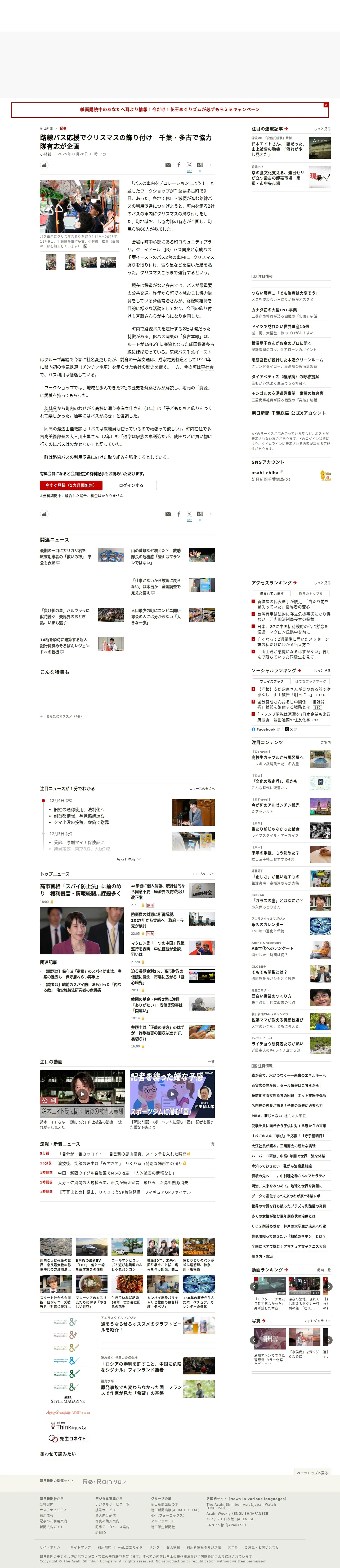Close the red campaign banner

pos(326,105)
